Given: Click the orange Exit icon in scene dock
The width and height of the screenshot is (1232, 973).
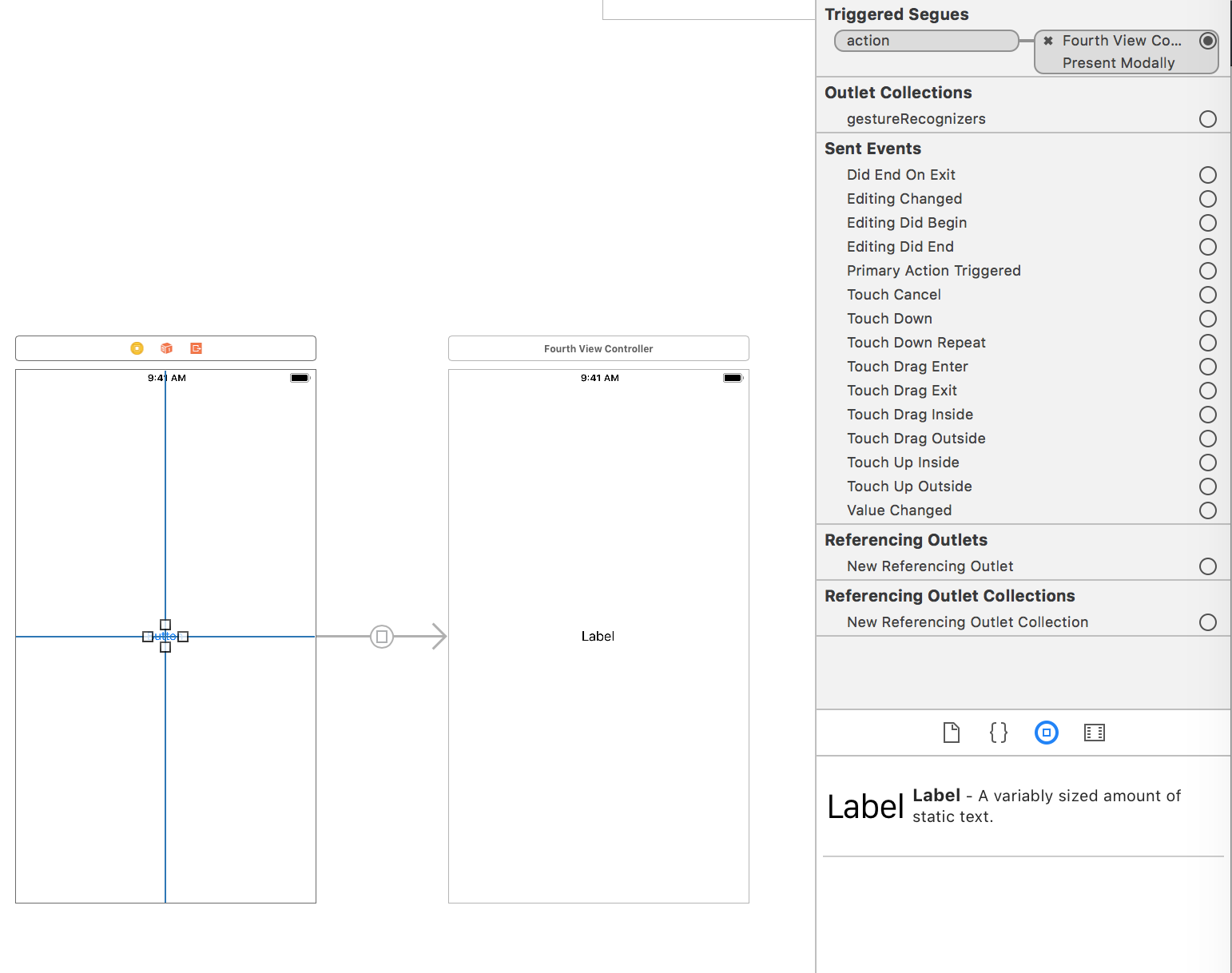Looking at the screenshot, I should [196, 348].
